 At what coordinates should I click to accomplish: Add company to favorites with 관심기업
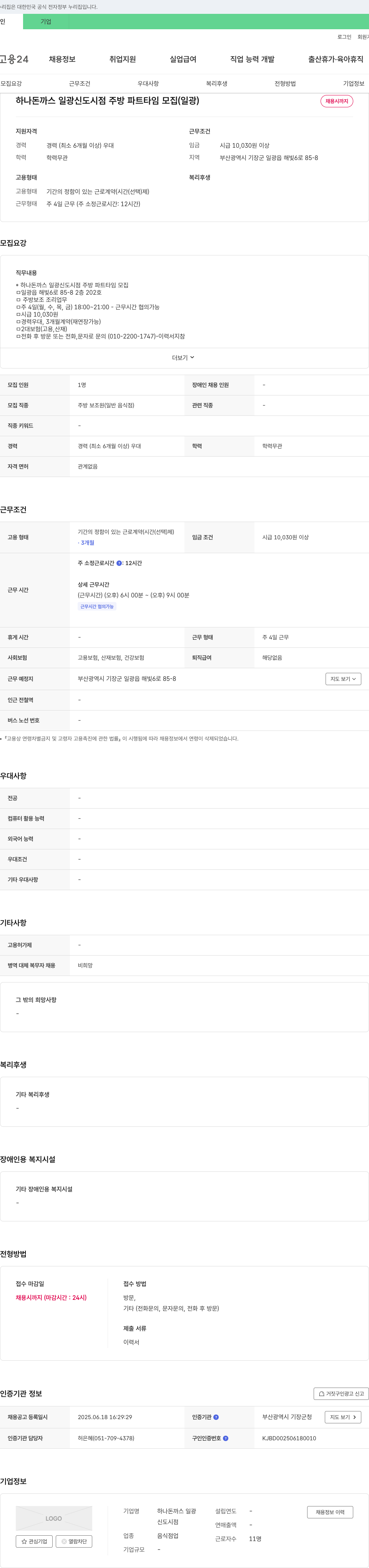tap(34, 1541)
